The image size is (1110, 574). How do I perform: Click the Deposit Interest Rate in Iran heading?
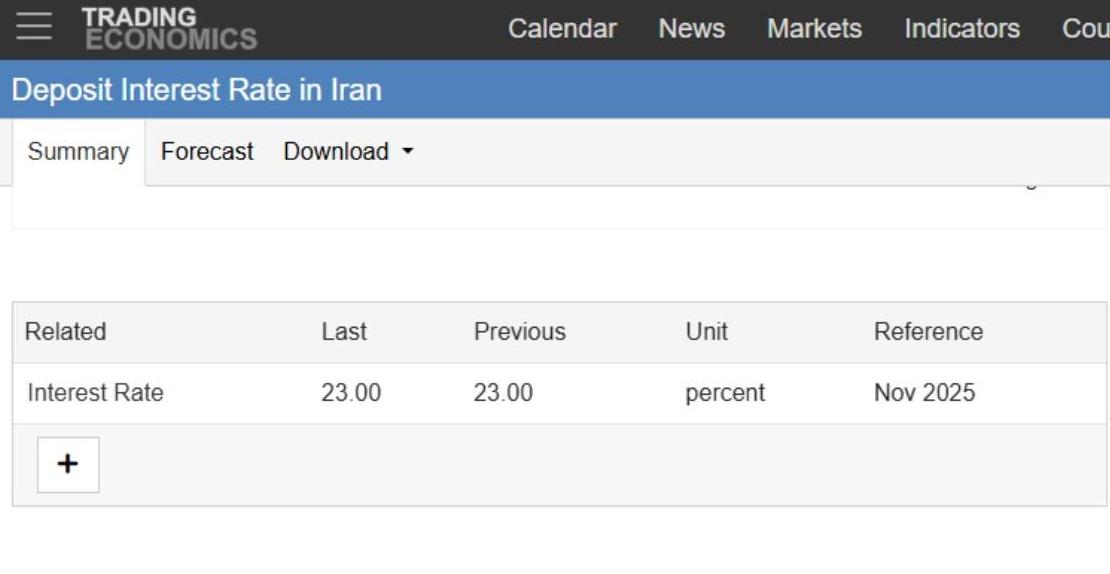197,90
